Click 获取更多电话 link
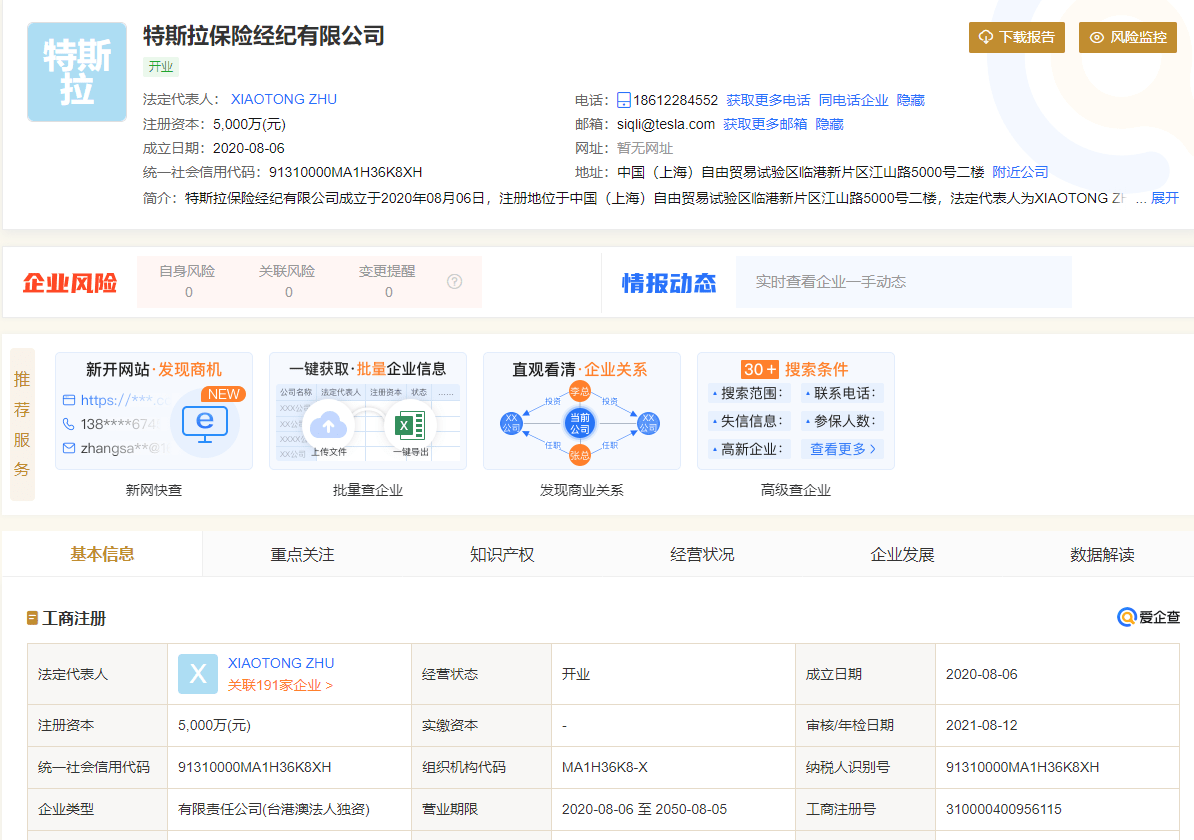1194x840 pixels. coord(768,101)
